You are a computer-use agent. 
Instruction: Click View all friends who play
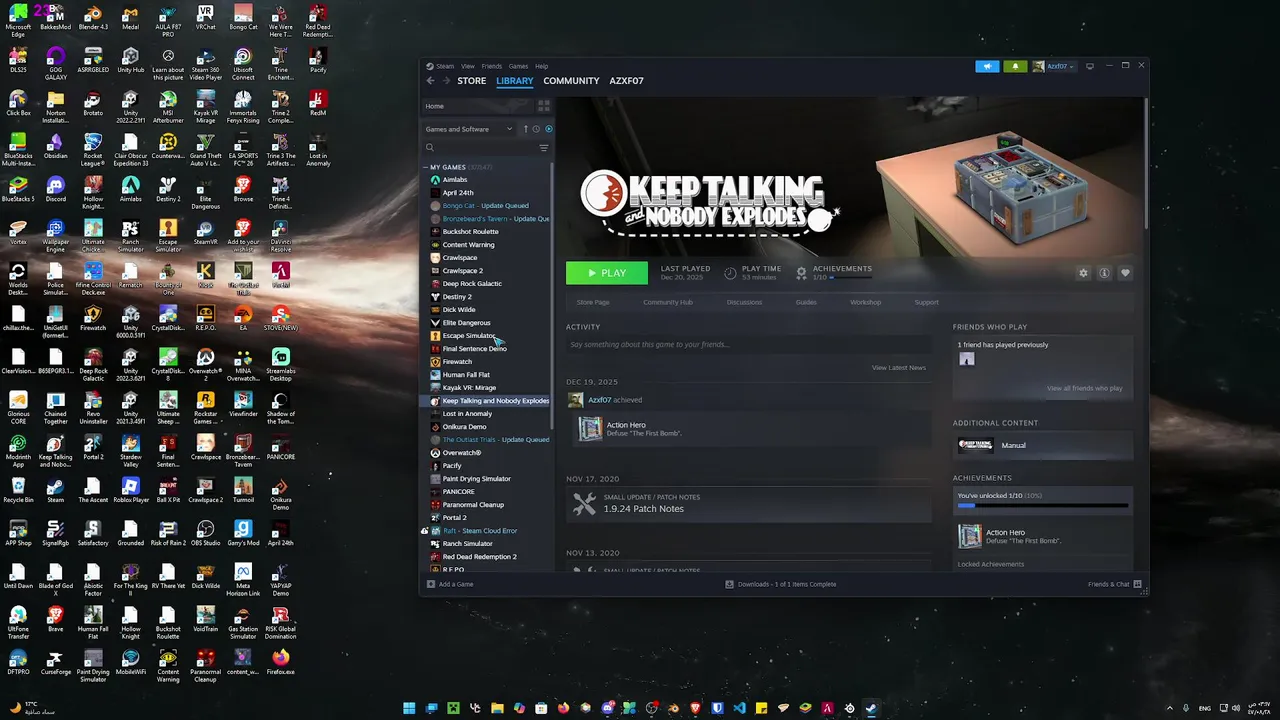coord(1084,388)
